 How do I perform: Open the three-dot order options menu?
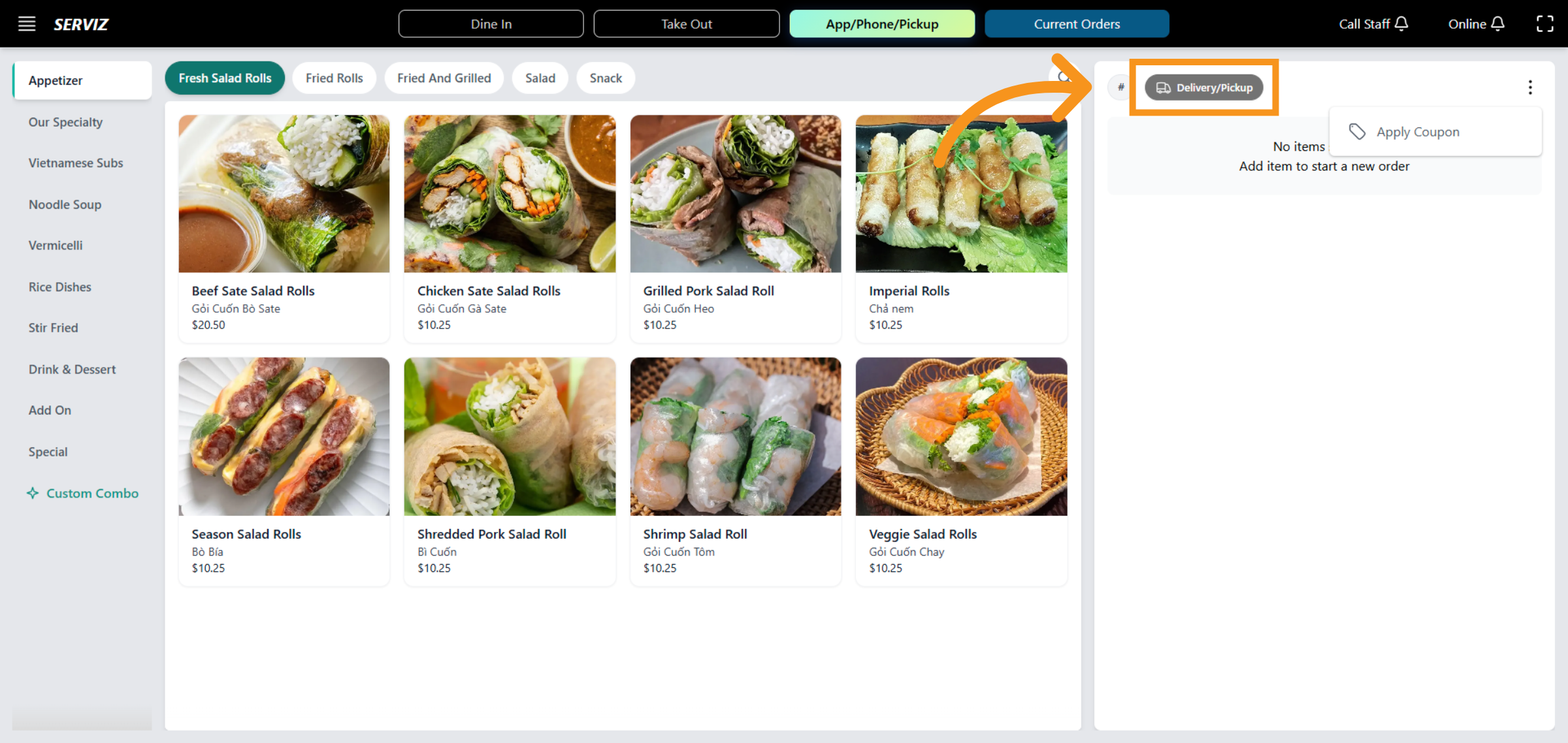[x=1530, y=87]
